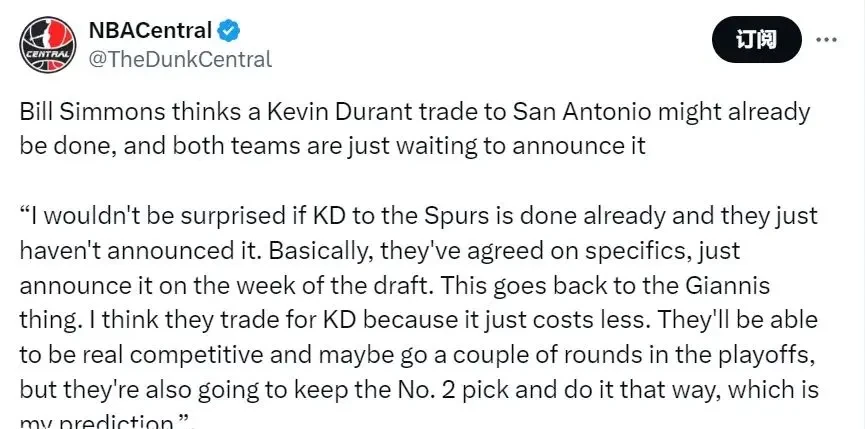865x429 pixels.
Task: Click the blue verified badge
Action: tap(228, 31)
